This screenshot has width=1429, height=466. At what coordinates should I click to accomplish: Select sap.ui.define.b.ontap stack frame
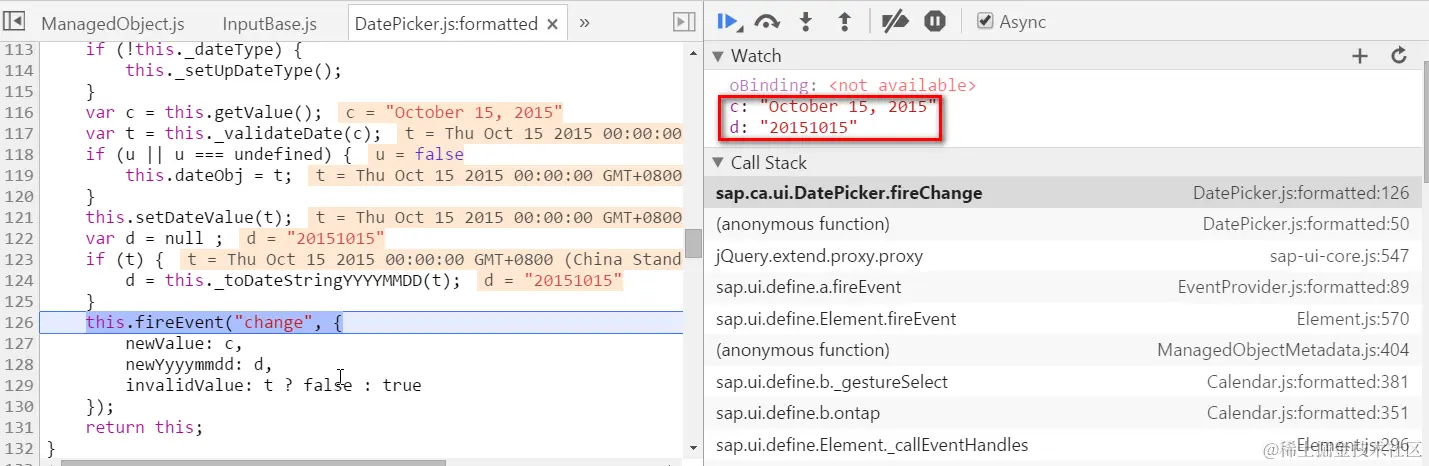point(1063,413)
